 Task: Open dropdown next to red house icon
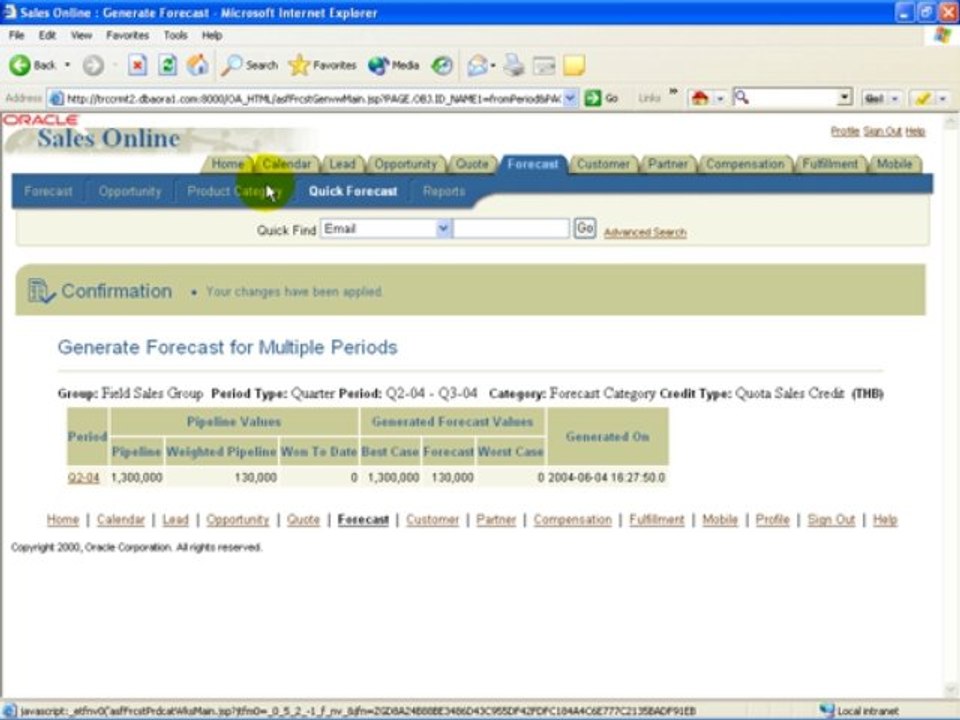[x=720, y=98]
